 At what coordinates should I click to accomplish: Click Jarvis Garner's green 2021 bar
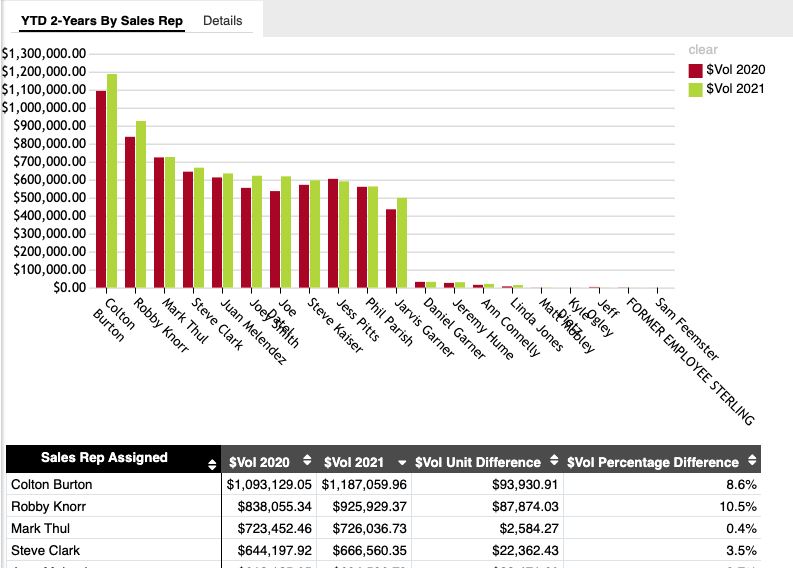click(x=402, y=242)
